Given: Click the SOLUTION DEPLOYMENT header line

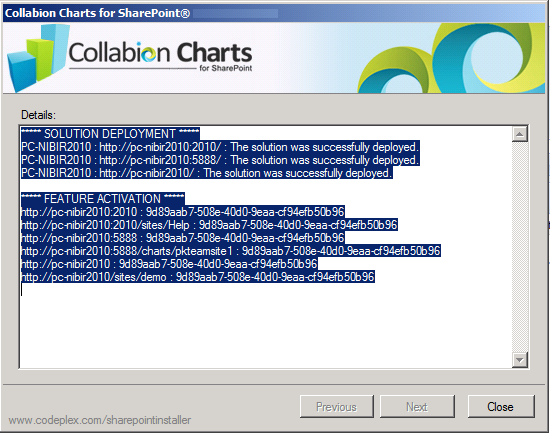Looking at the screenshot, I should click(110, 134).
